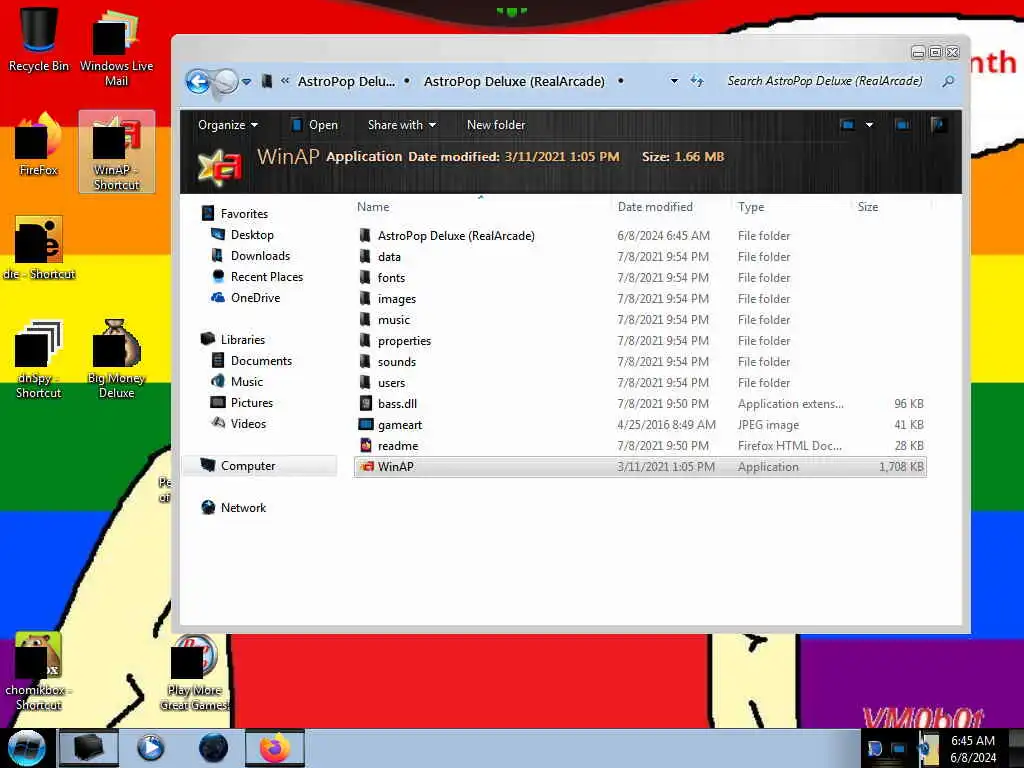Select the music folder icon

click(x=366, y=319)
